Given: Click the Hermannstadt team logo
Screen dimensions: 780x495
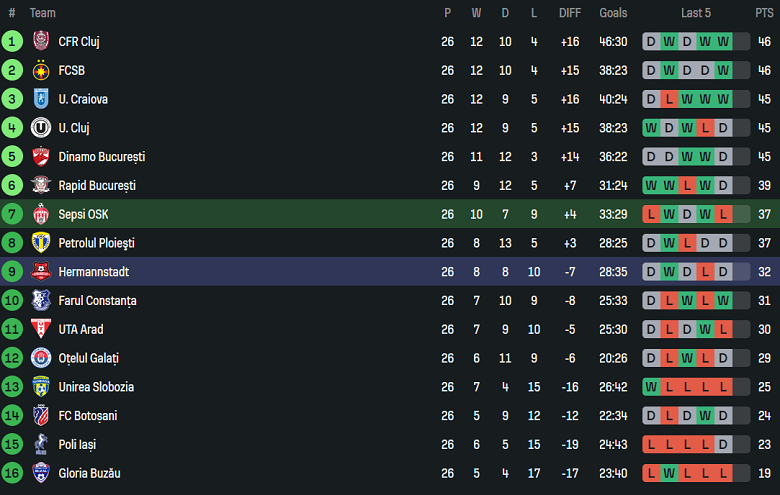Looking at the screenshot, I should tap(40, 272).
